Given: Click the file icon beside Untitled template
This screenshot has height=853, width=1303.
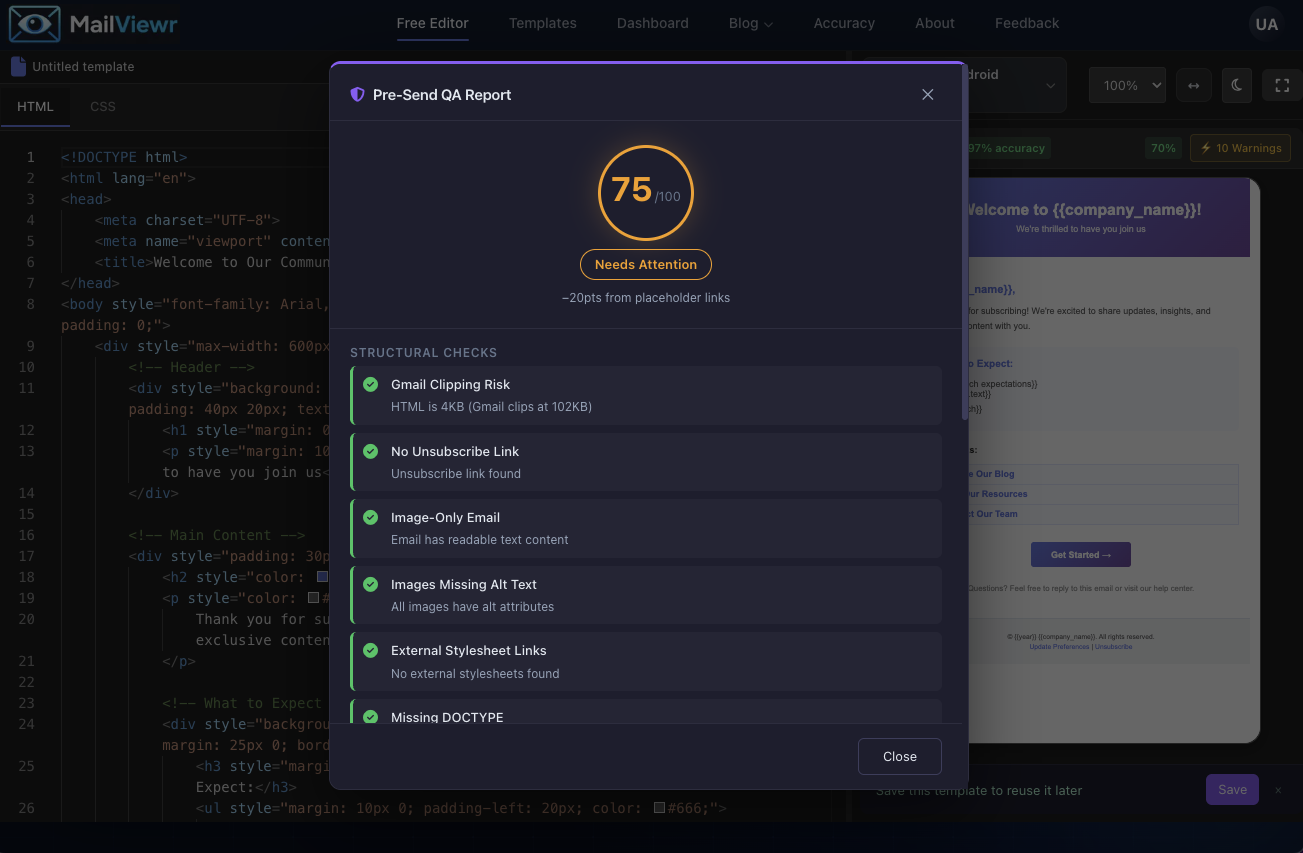Looking at the screenshot, I should pyautogui.click(x=18, y=66).
